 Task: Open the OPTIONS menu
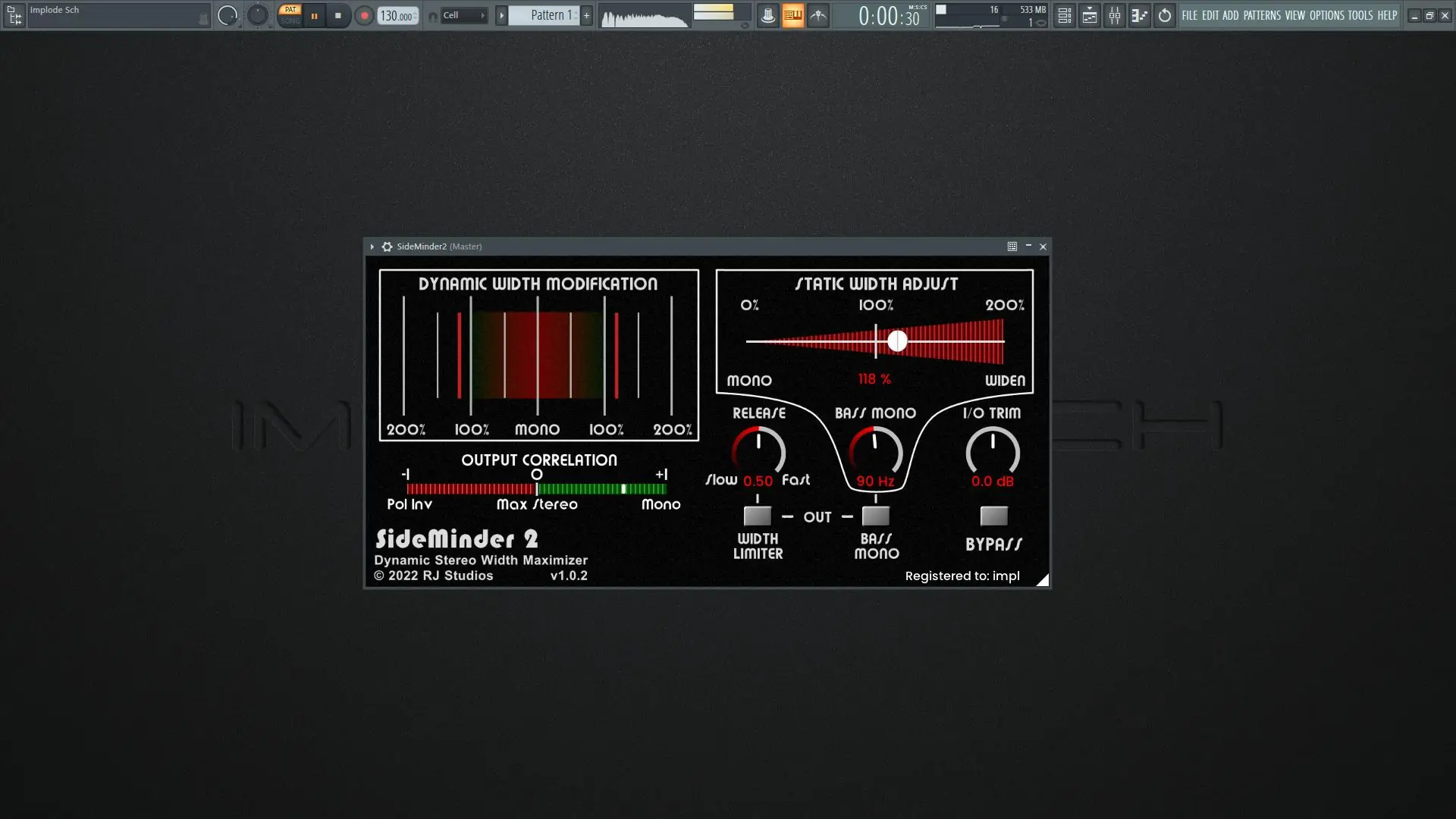pos(1326,15)
